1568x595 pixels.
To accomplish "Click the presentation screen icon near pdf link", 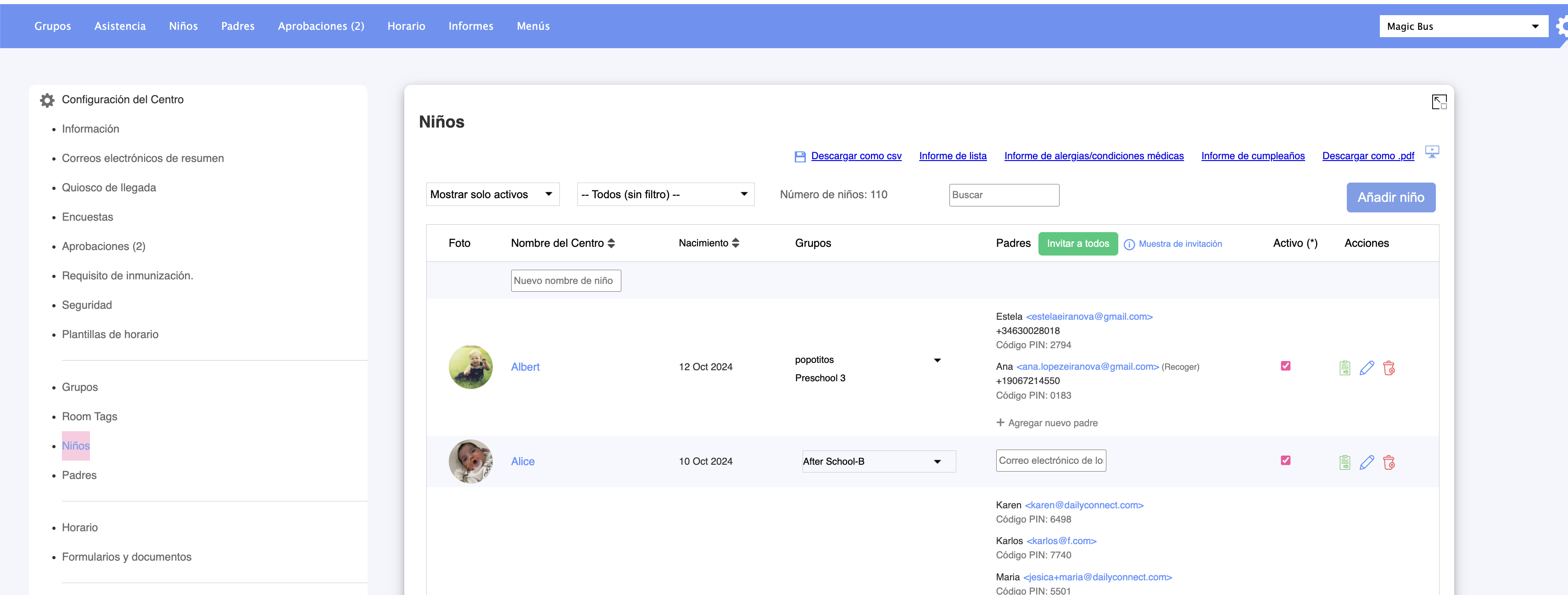I will click(x=1432, y=151).
